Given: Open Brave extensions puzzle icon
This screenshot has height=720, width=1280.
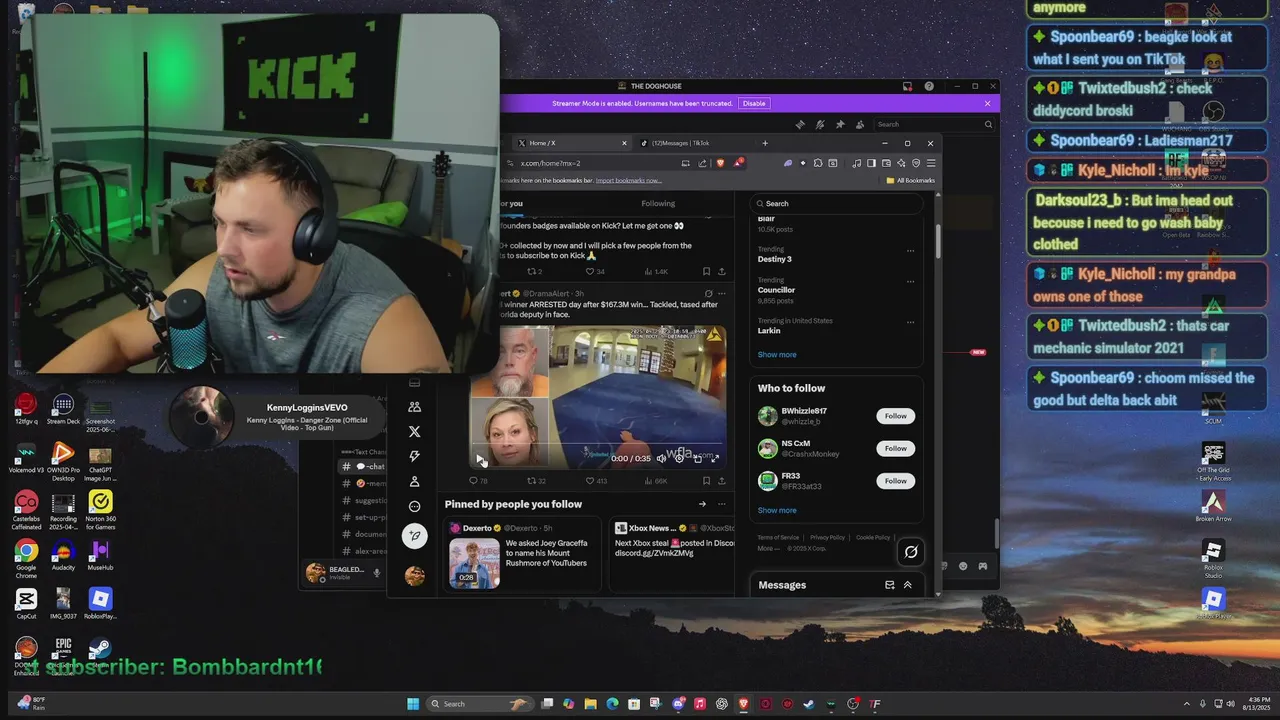Looking at the screenshot, I should [818, 163].
